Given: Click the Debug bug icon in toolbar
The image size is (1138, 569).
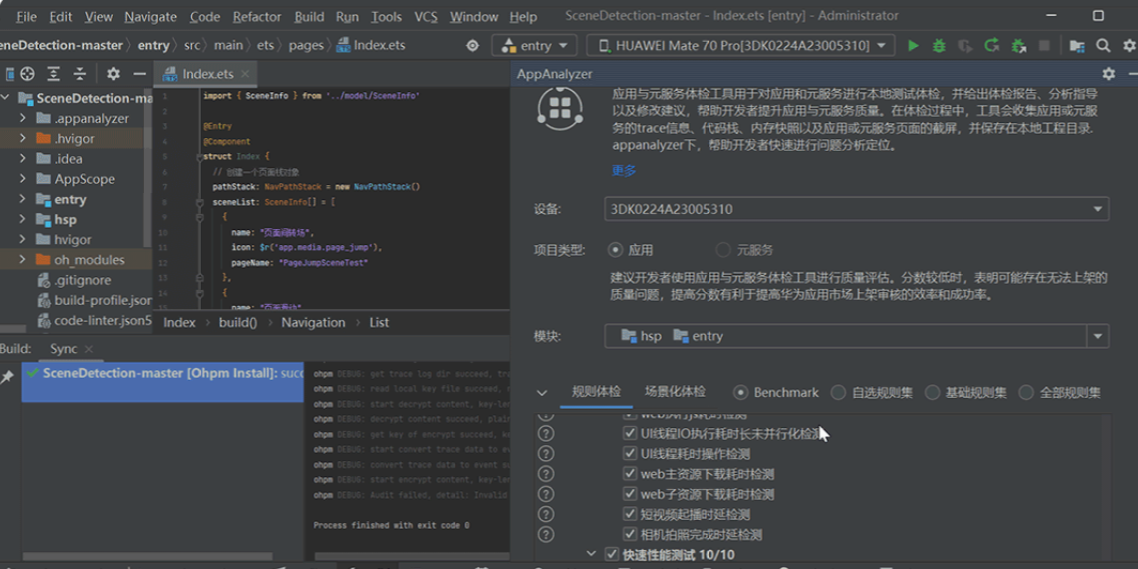Looking at the screenshot, I should pyautogui.click(x=938, y=46).
